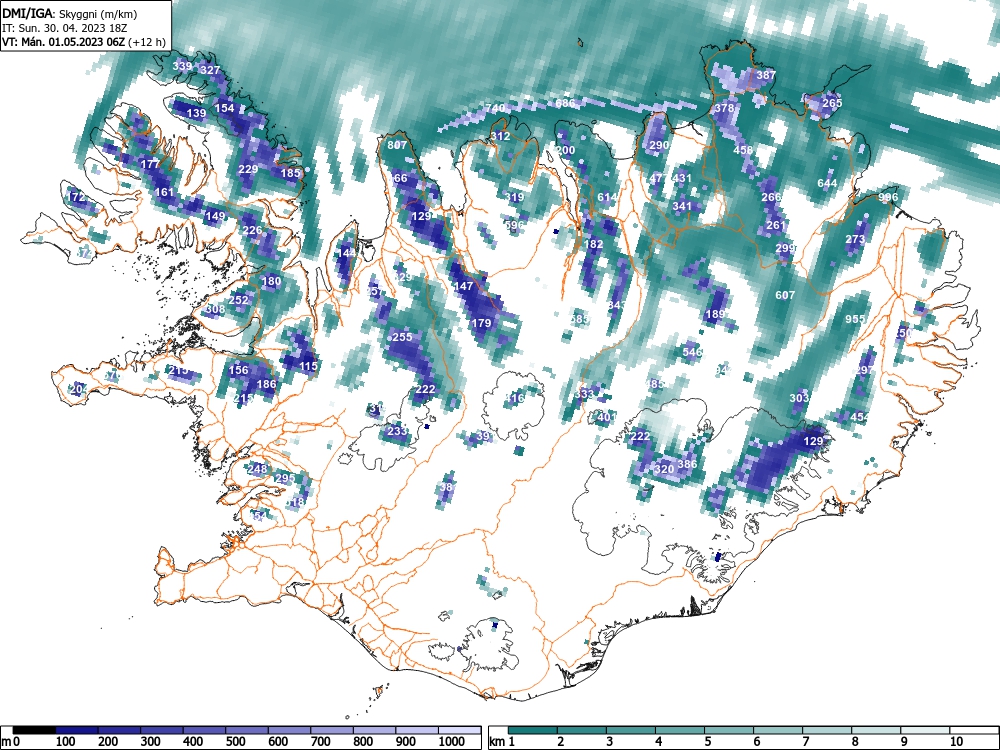Screen dimensions: 1000x750
Task: Select the 248 value in the southwest
Action: click(257, 469)
